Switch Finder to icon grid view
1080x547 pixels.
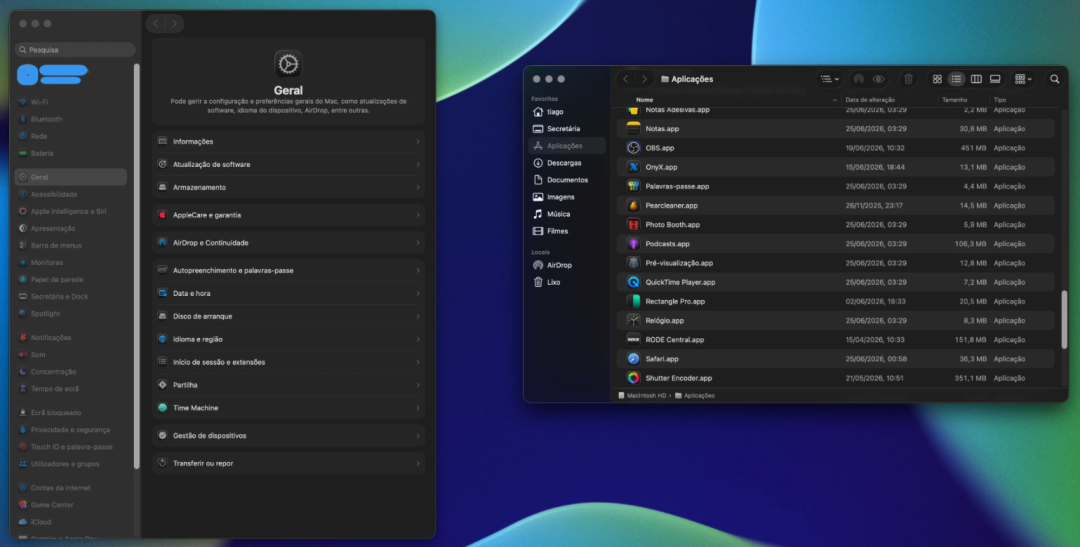pos(937,79)
